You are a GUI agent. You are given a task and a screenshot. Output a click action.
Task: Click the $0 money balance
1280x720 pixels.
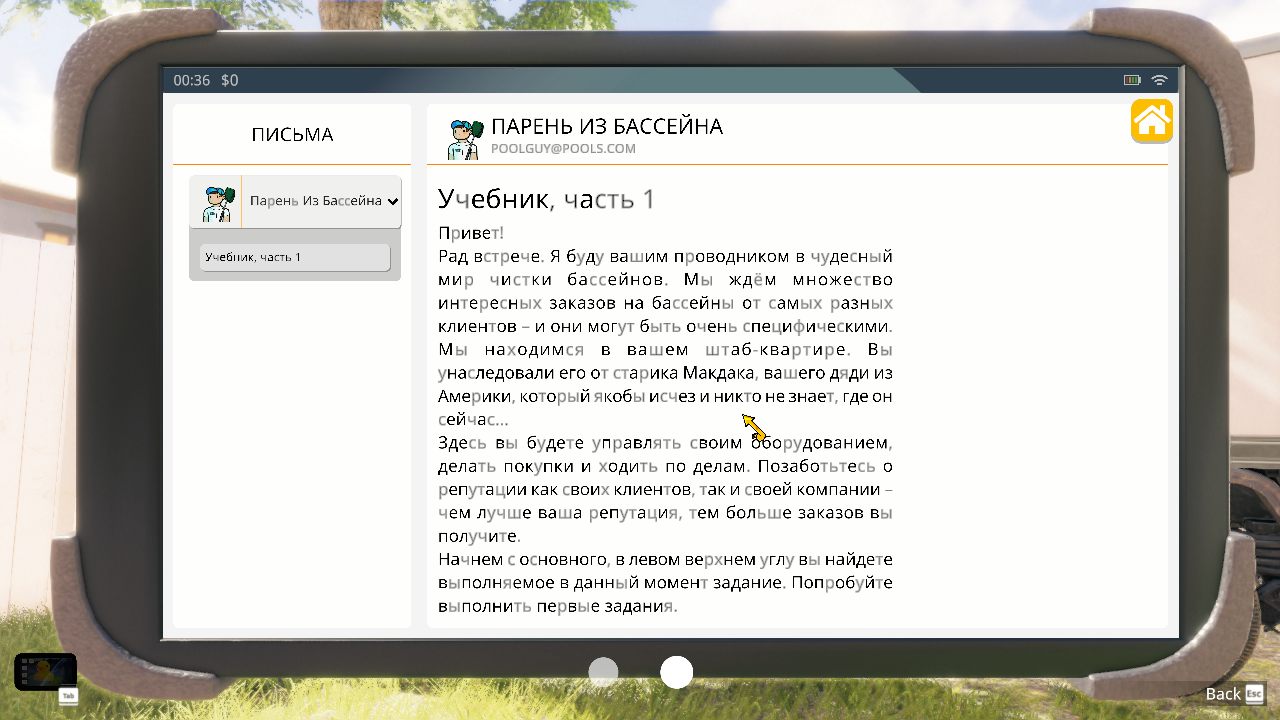(x=230, y=80)
